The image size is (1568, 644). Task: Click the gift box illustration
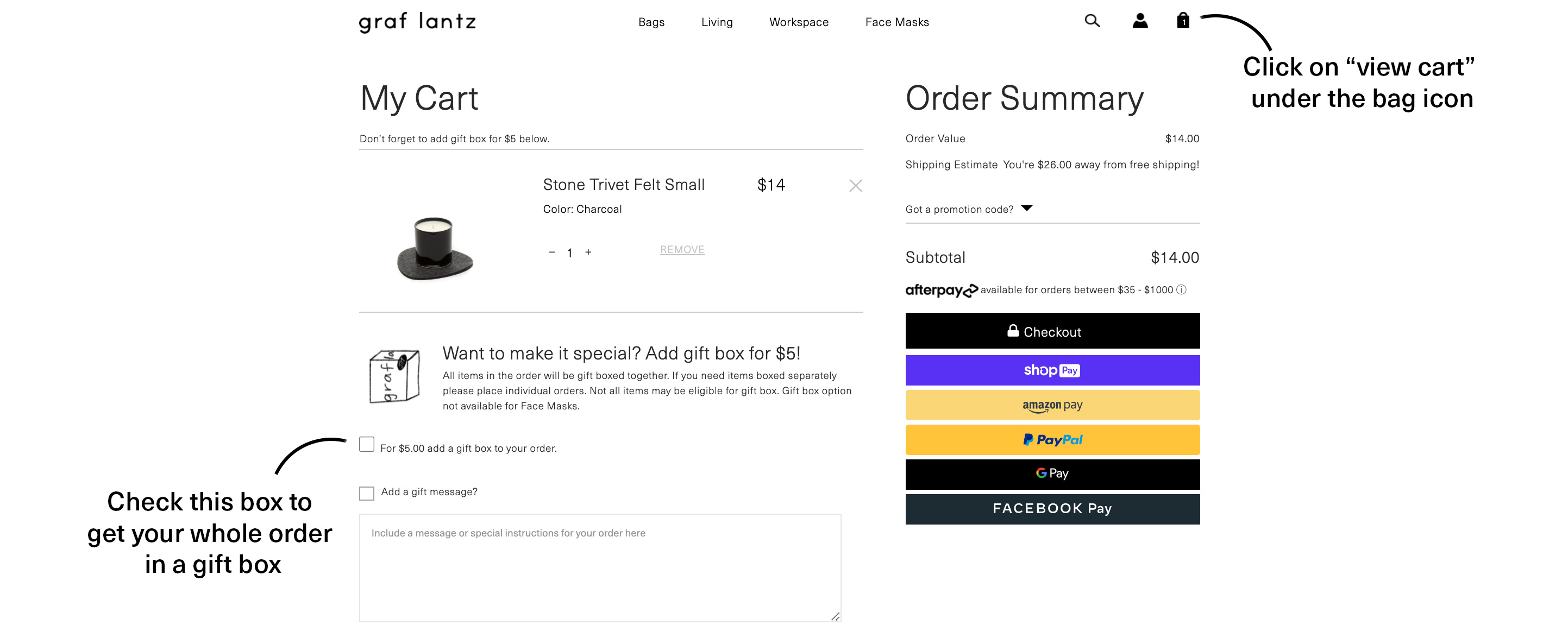pyautogui.click(x=394, y=376)
